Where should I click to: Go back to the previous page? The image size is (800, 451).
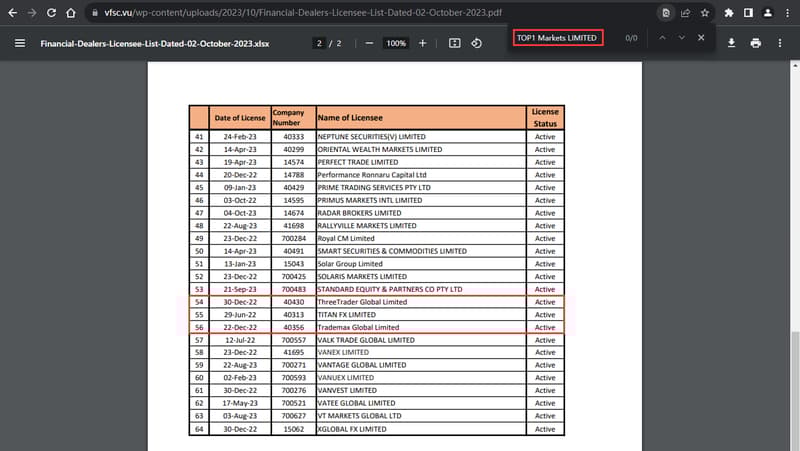click(x=12, y=13)
